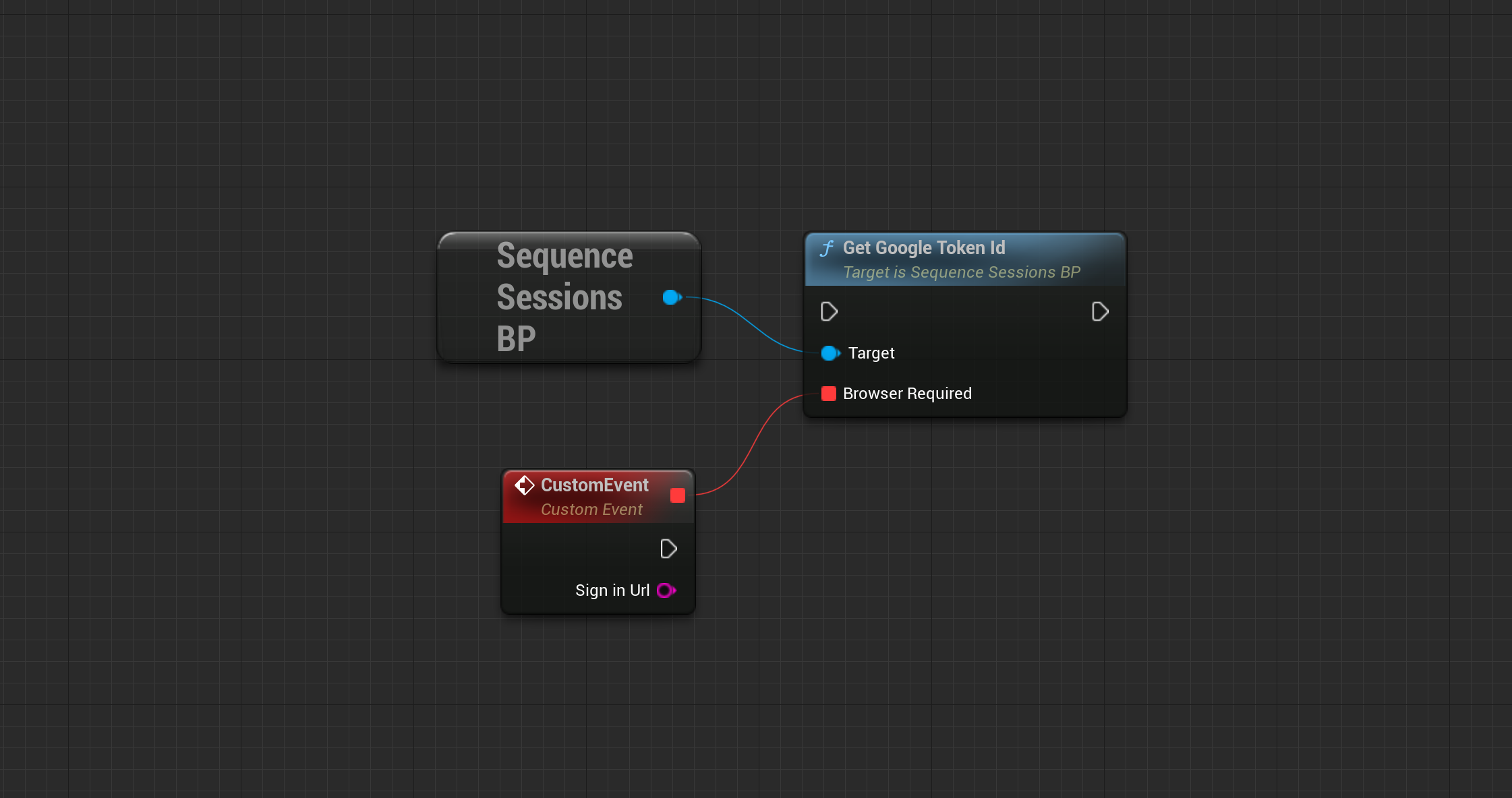Click the italic 'Custom Event' subtitle text

[x=591, y=510]
